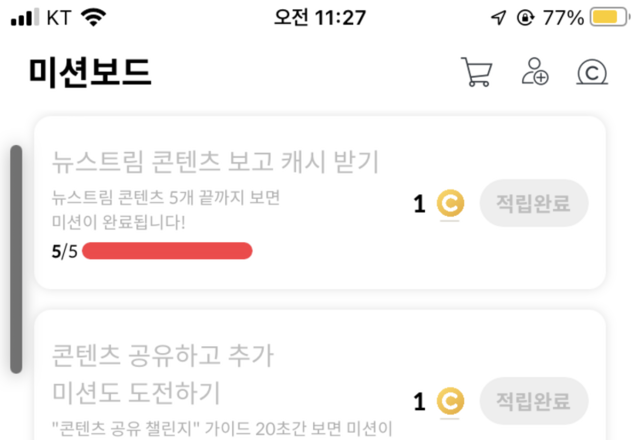This screenshot has height=440, width=640.
Task: Tap the add friend icon
Action: click(x=536, y=72)
